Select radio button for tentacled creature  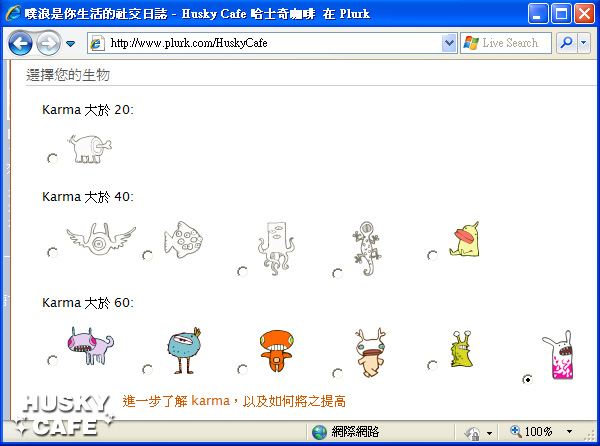242,271
